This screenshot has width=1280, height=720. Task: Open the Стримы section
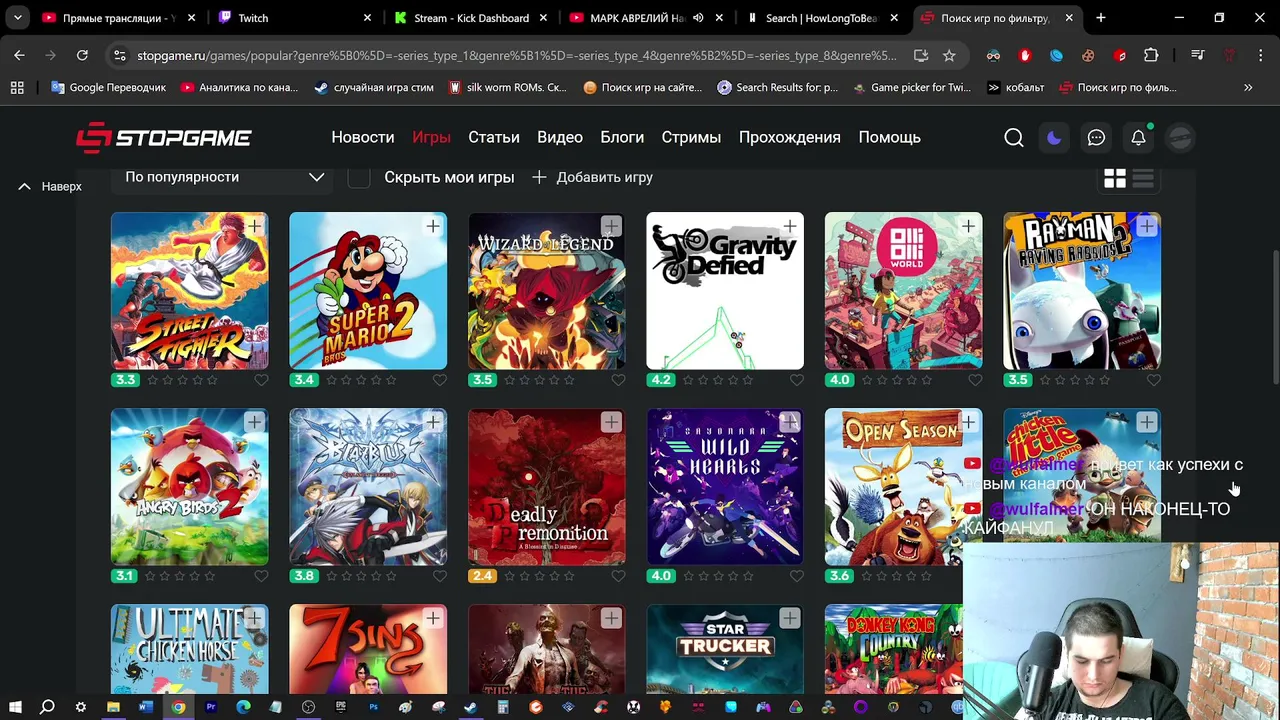(x=691, y=137)
